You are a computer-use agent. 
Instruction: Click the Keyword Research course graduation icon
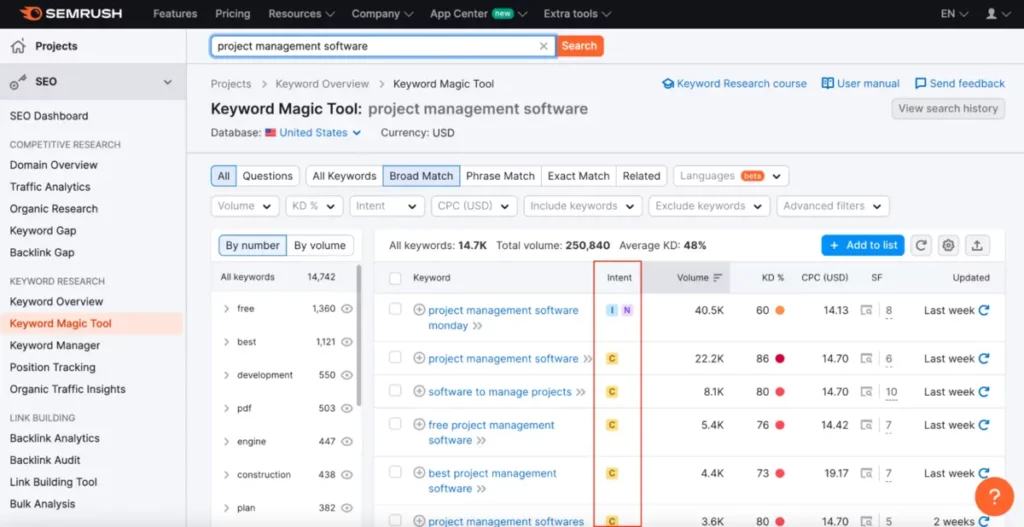click(x=667, y=84)
